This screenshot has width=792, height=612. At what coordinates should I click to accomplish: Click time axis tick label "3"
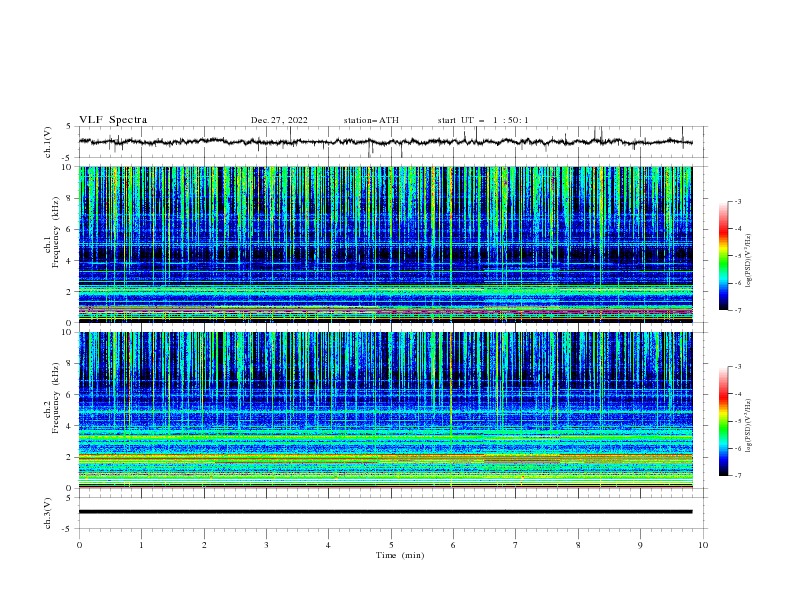[266, 545]
